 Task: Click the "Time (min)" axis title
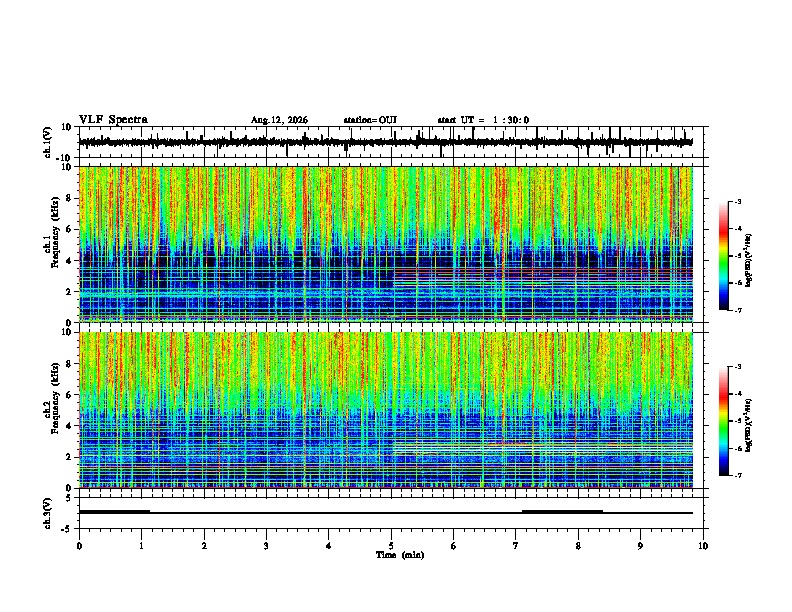(400, 555)
